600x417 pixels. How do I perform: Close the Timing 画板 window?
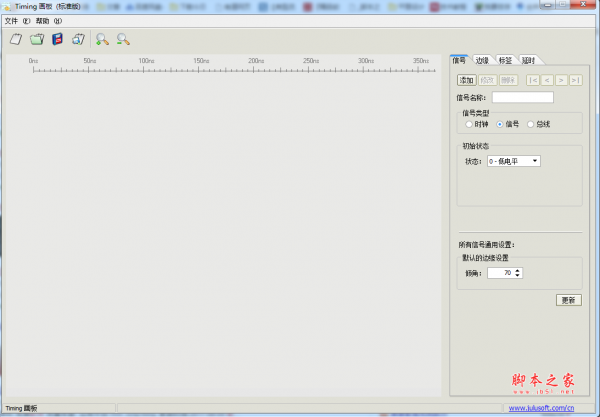[583, 4]
